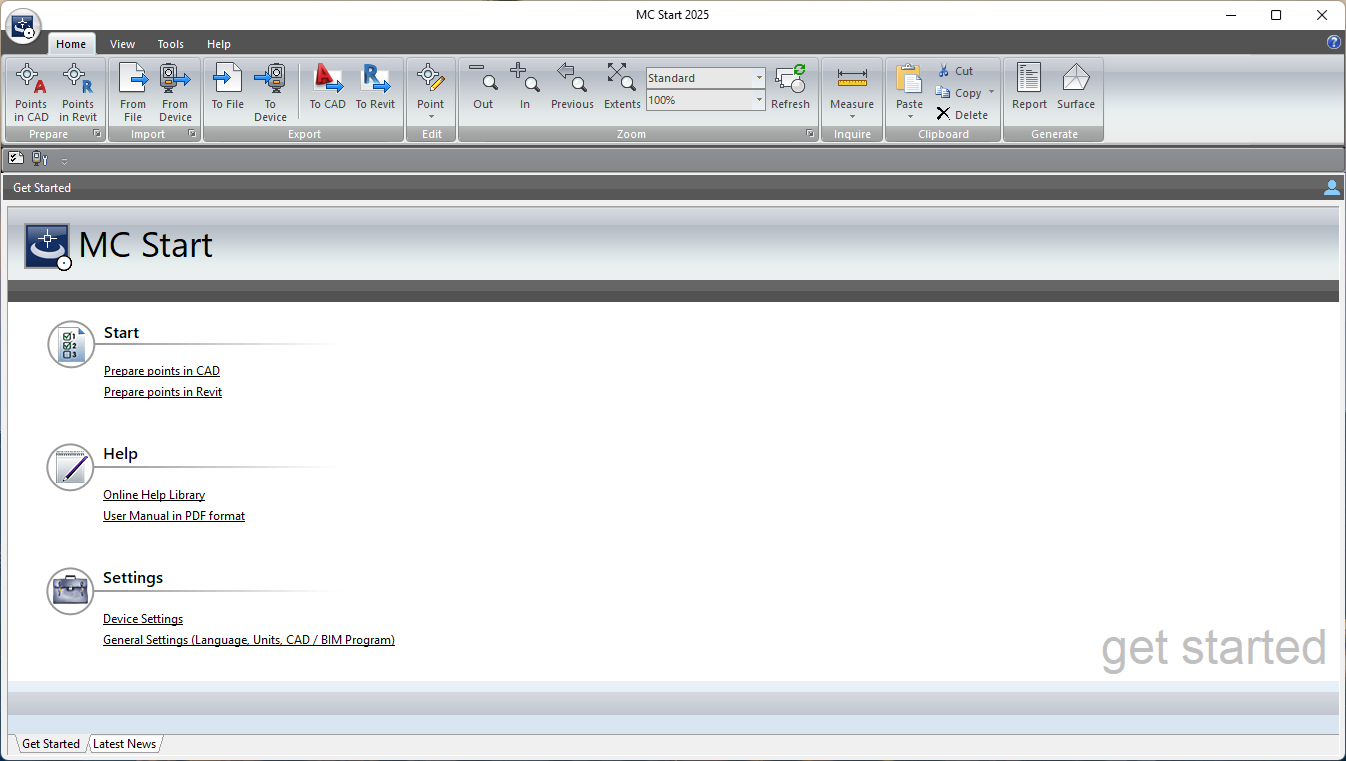
Task: Click the Help section notepad icon
Action: 71,467
